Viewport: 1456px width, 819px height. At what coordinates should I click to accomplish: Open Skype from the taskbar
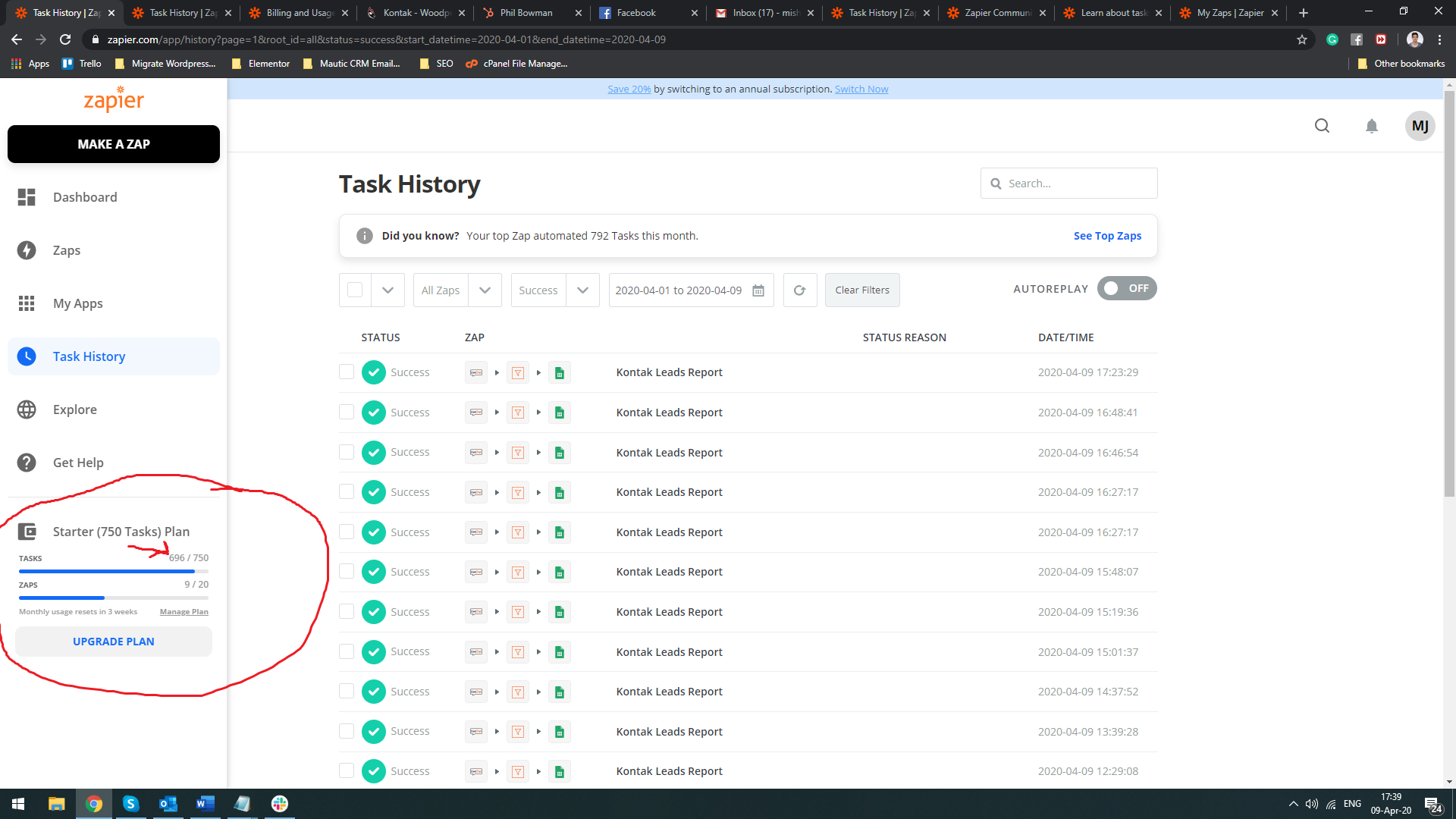(x=130, y=804)
